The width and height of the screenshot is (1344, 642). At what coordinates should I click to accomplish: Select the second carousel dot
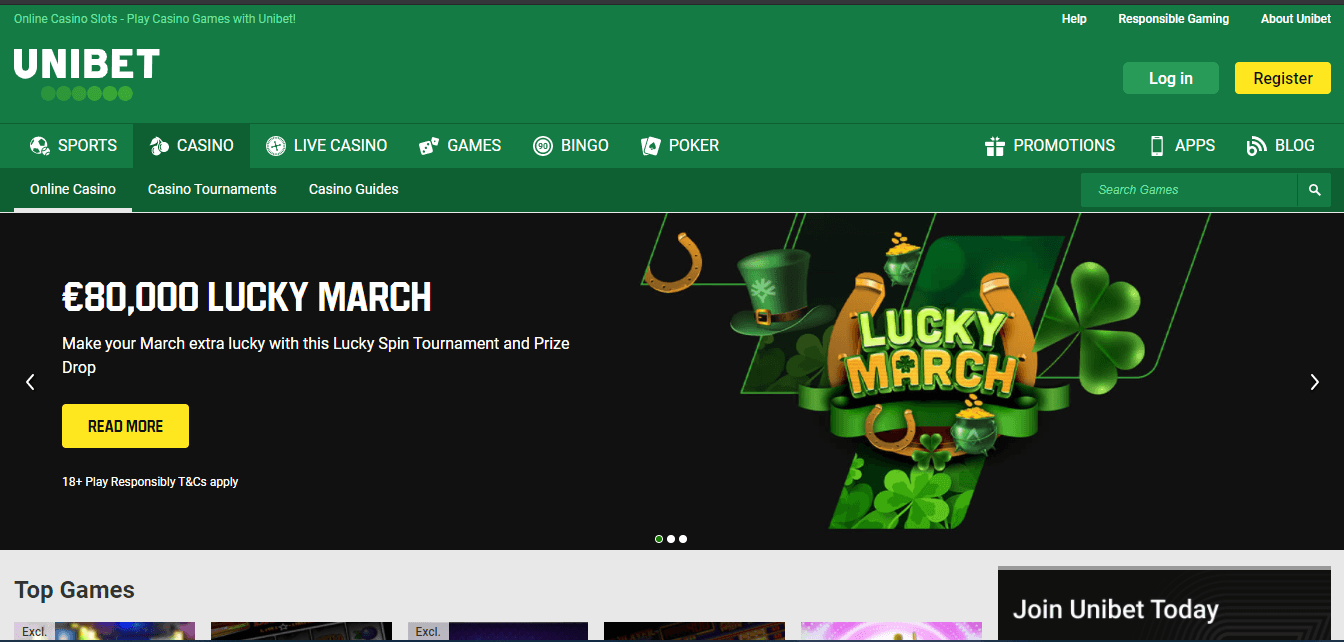(671, 539)
